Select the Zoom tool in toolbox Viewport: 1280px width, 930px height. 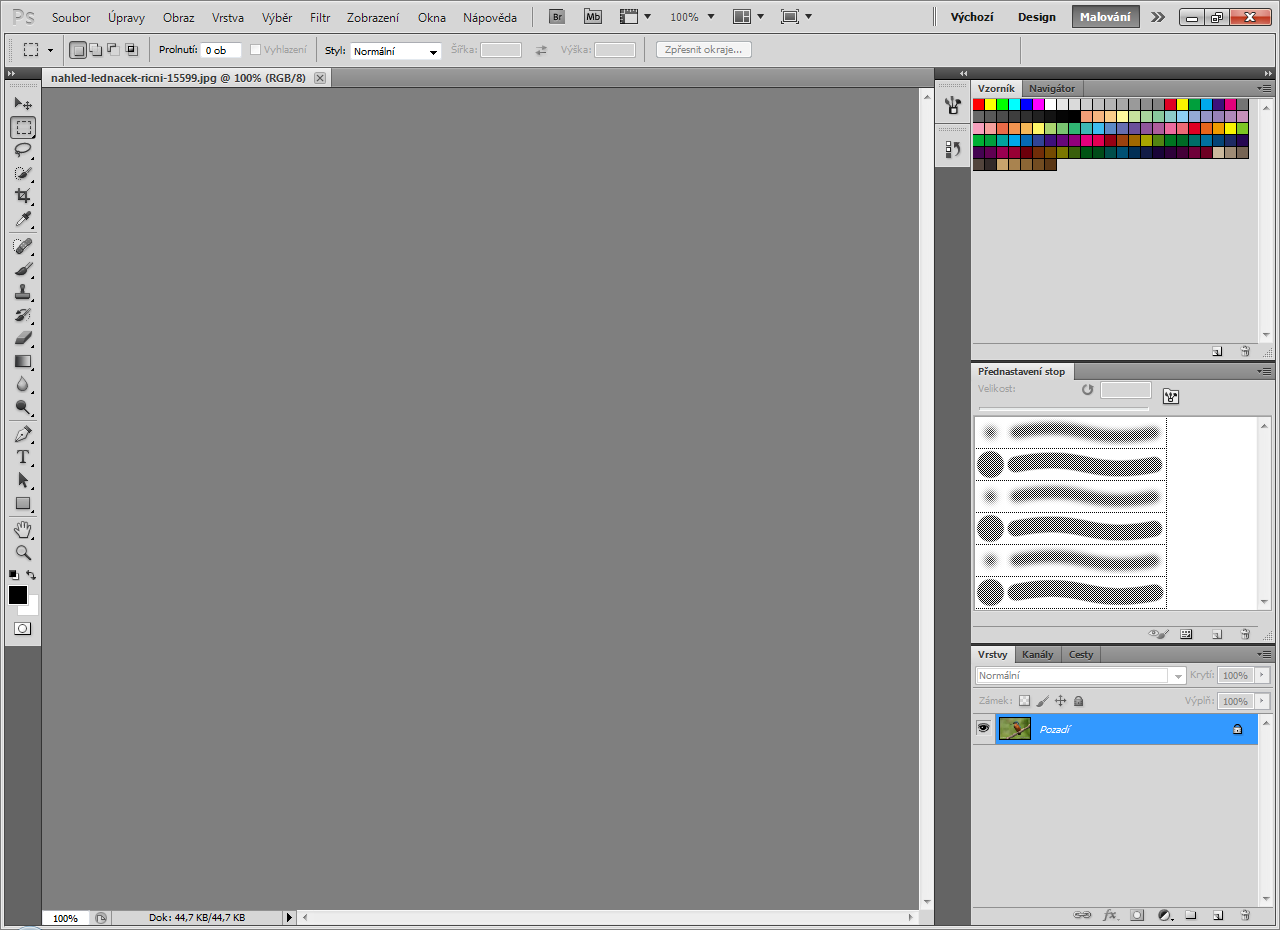pos(22,552)
